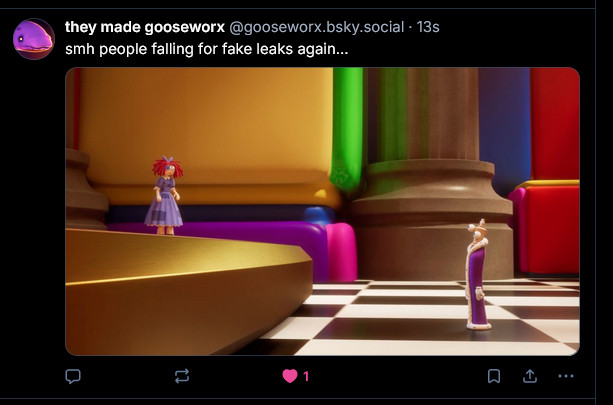
Task: Repost using the looping arrows icon
Action: (182, 376)
